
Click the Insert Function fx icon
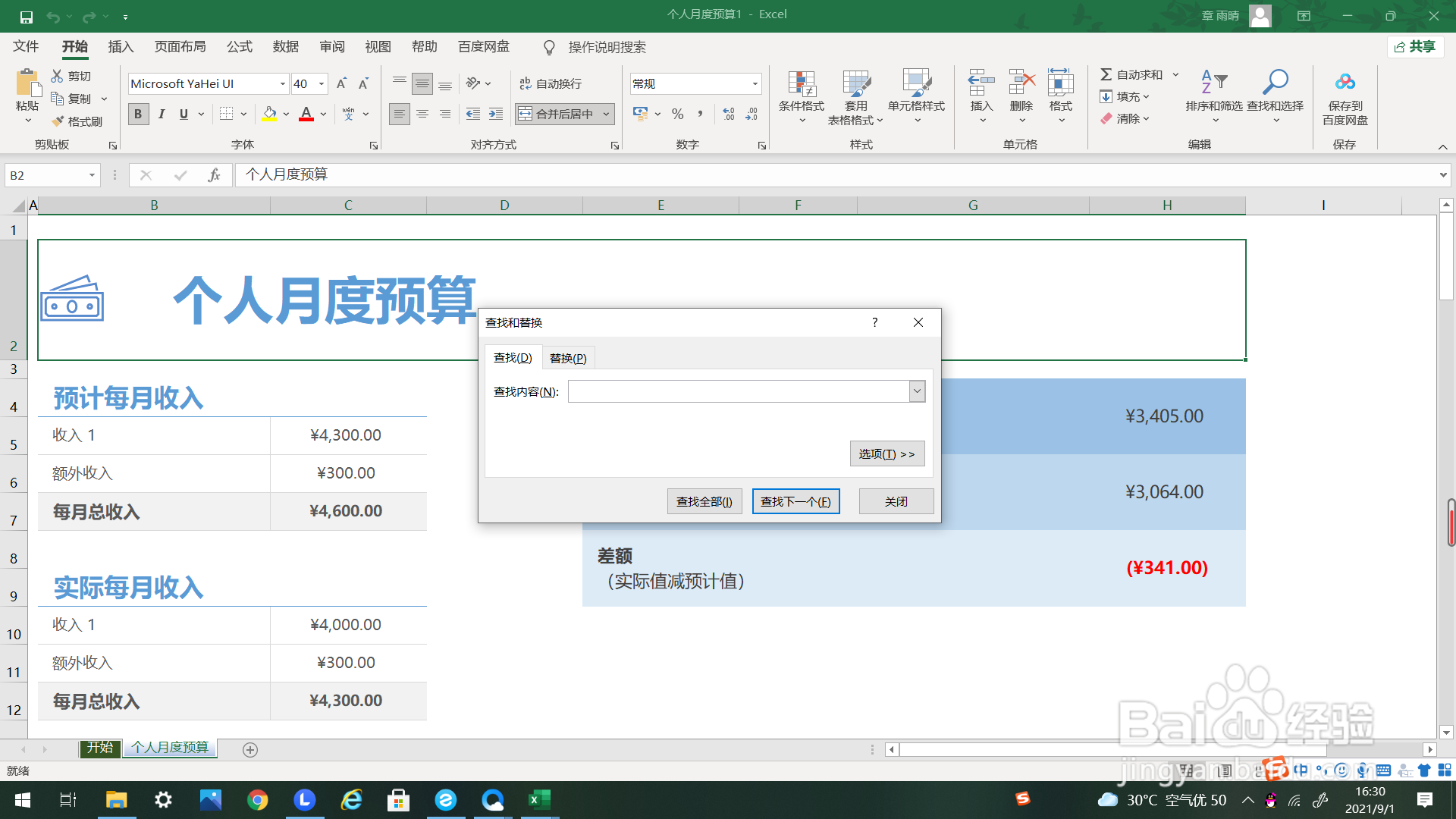pyautogui.click(x=214, y=175)
